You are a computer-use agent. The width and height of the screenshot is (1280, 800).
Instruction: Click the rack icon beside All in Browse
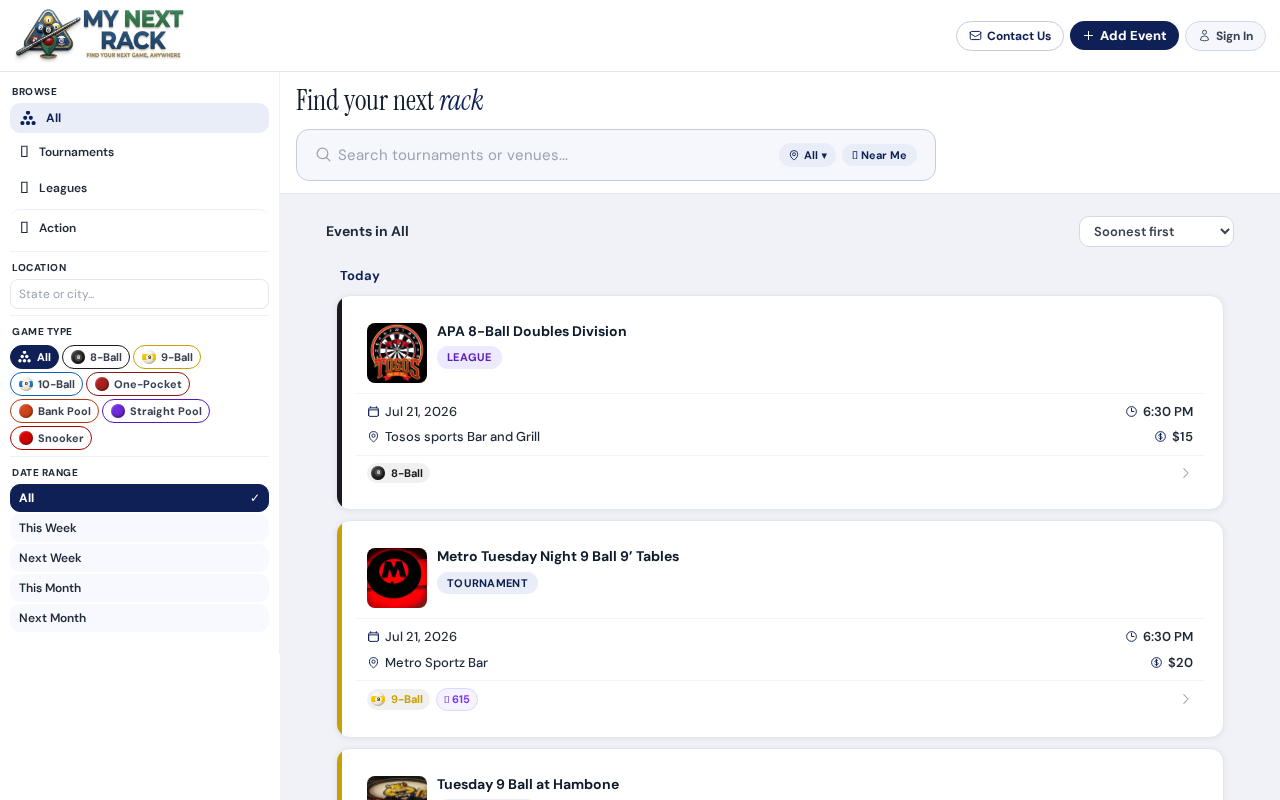[x=28, y=118]
